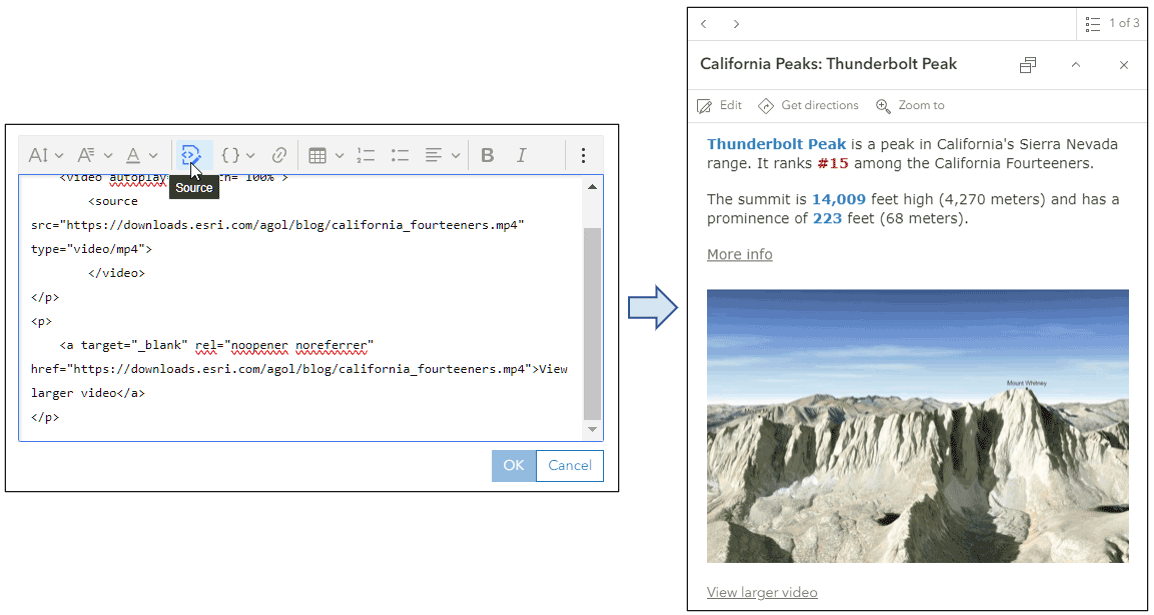Apply numbered list formatting
1154x615 pixels.
366,155
